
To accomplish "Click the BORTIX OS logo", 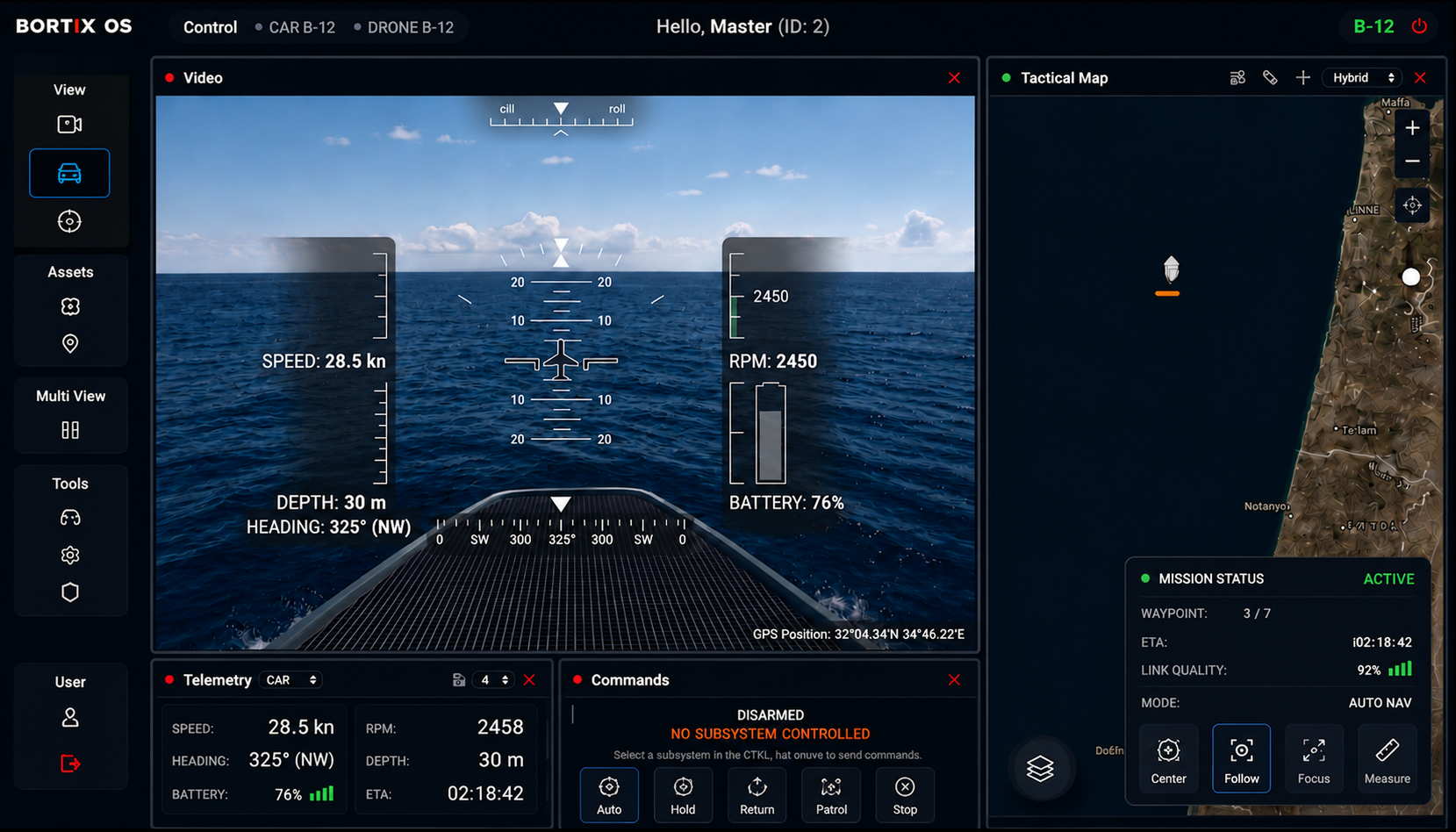I will tap(74, 26).
